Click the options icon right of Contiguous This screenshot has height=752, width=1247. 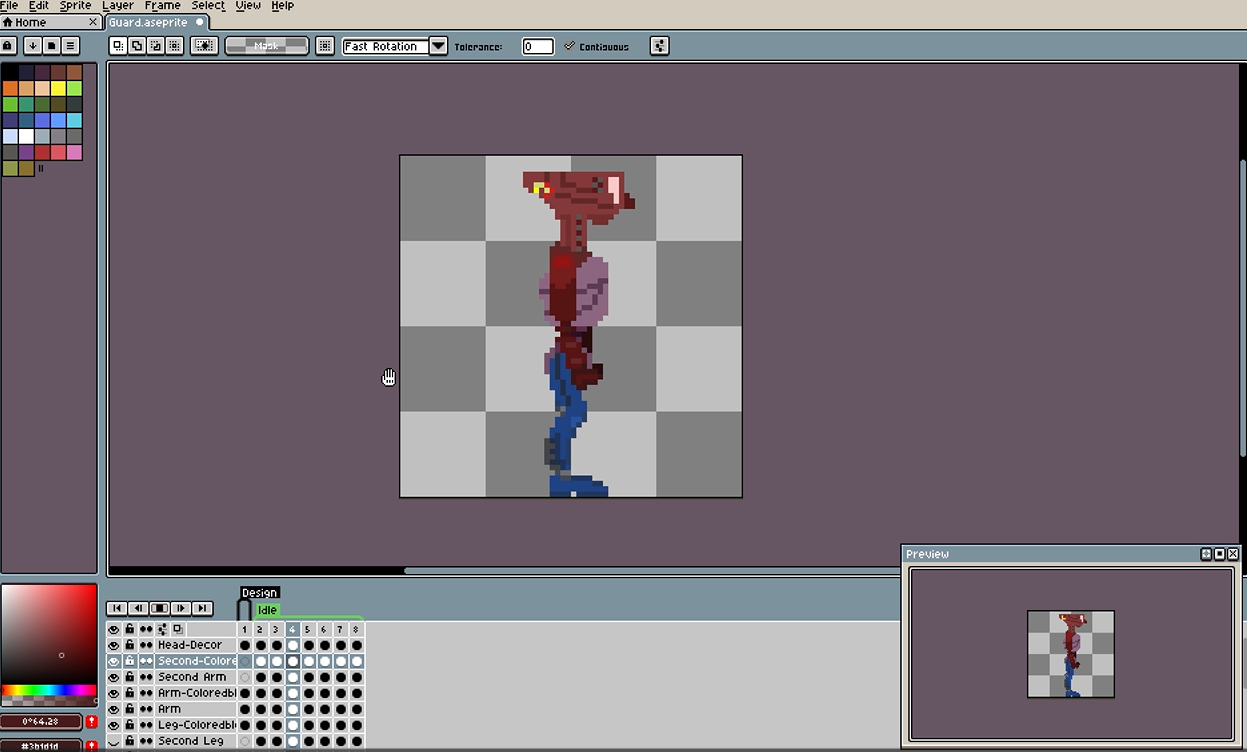[x=659, y=45]
